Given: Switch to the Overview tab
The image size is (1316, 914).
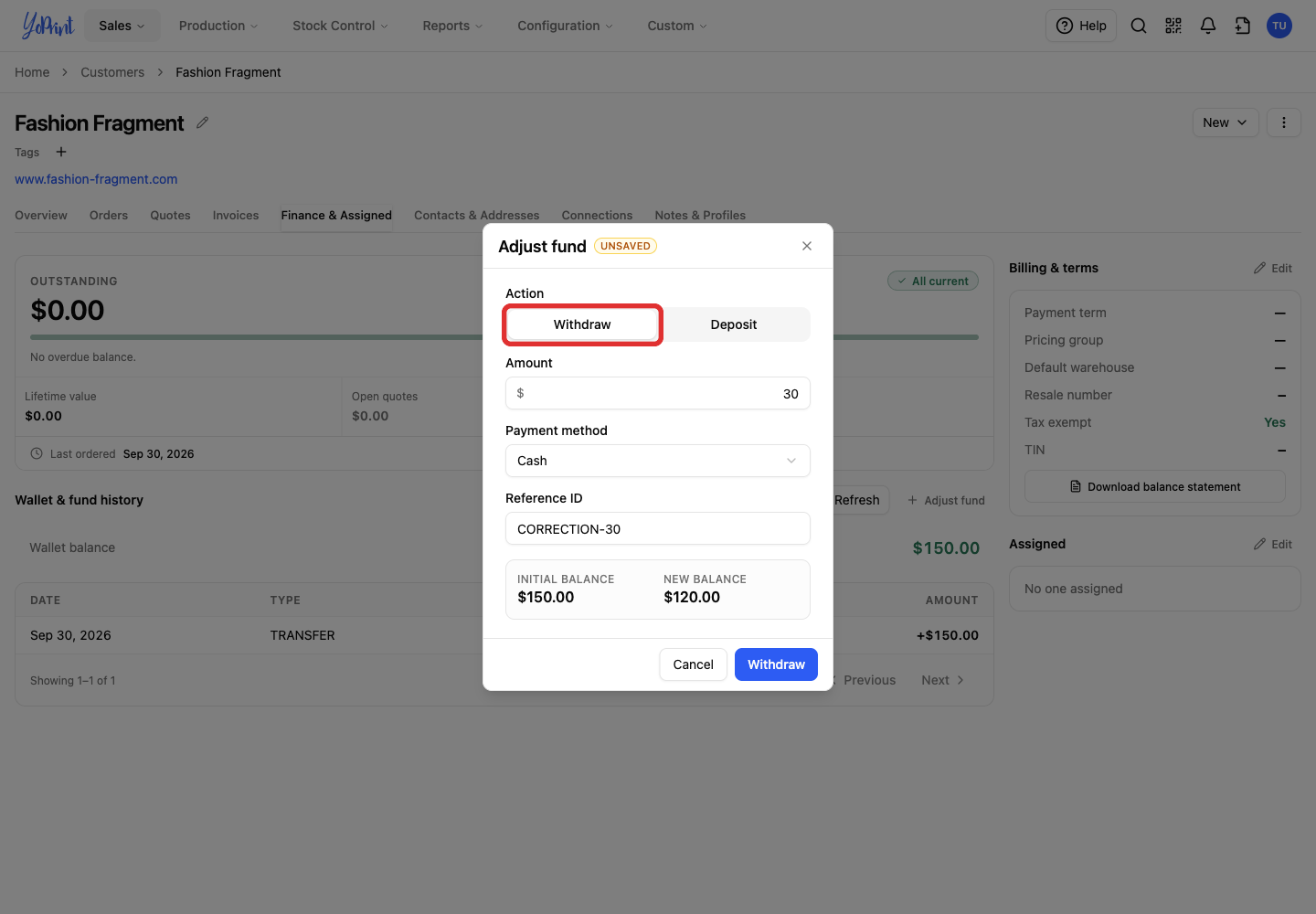Looking at the screenshot, I should click(x=41, y=216).
